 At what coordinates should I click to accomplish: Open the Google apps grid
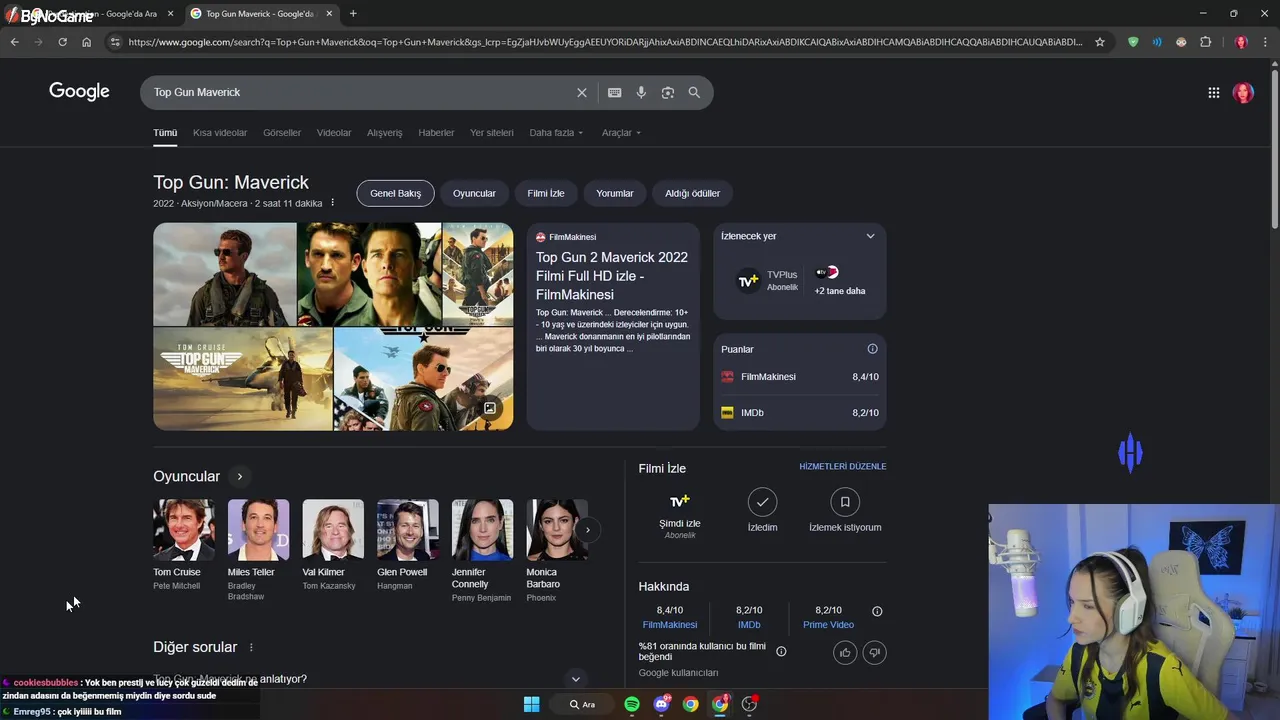tap(1214, 92)
